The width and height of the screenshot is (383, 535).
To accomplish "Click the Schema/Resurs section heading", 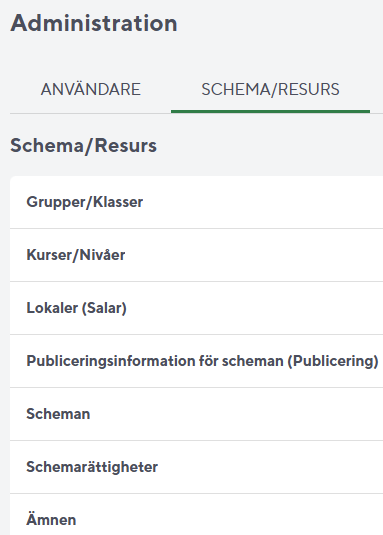I will tap(84, 146).
